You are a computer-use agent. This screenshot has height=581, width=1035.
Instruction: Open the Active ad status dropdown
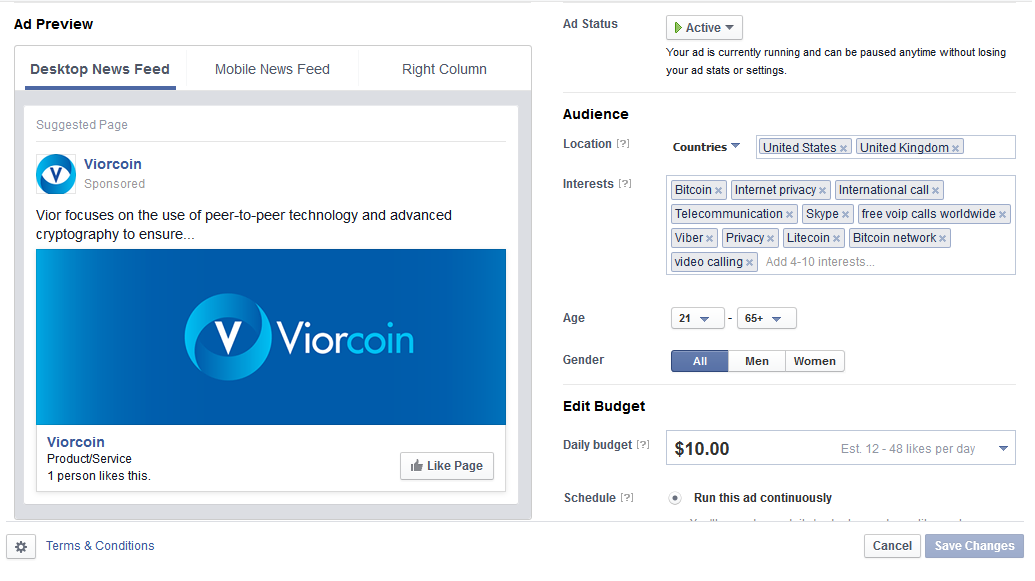click(x=704, y=28)
